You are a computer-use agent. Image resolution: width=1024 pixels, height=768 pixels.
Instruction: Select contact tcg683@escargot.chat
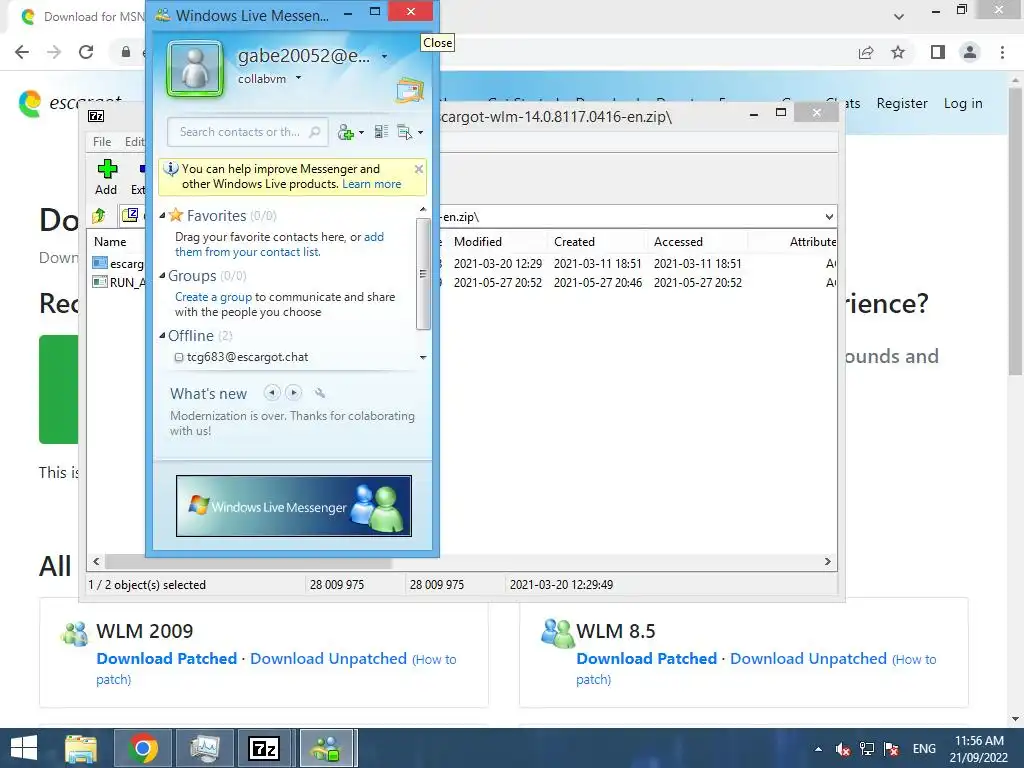tap(248, 357)
